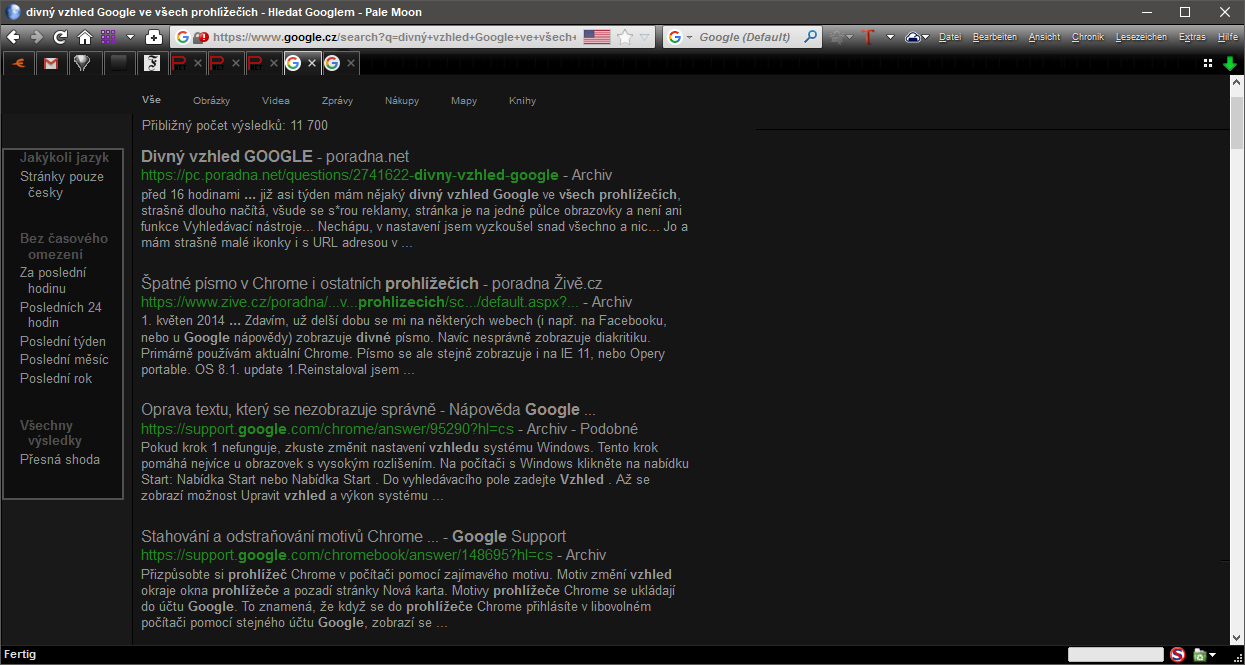Image resolution: width=1245 pixels, height=665 pixels.
Task: Click the red S blocker icon in status bar
Action: [x=1177, y=655]
